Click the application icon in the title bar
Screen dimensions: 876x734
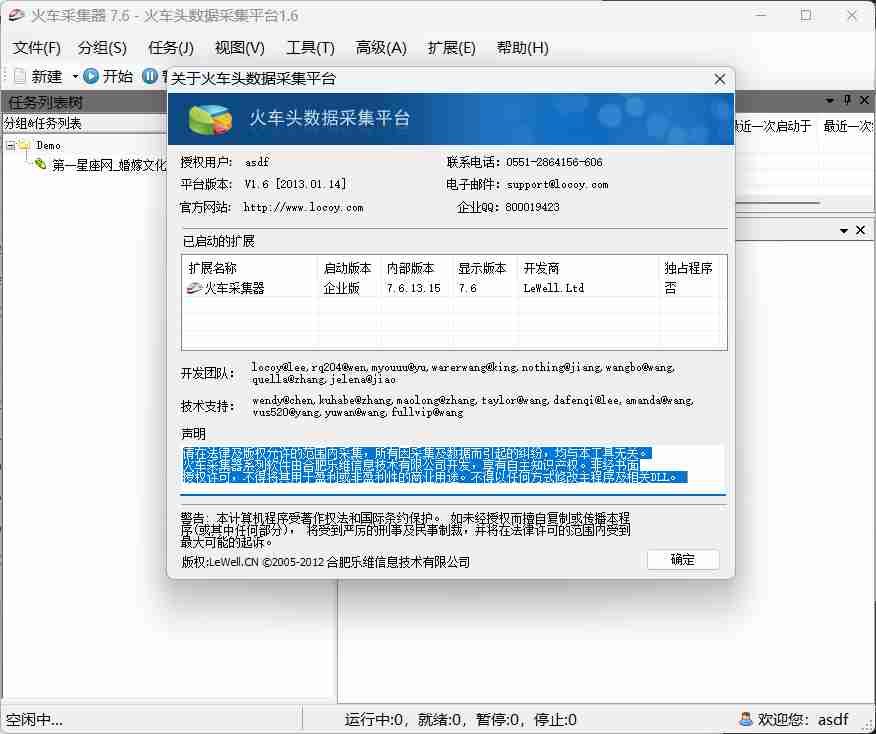point(15,13)
